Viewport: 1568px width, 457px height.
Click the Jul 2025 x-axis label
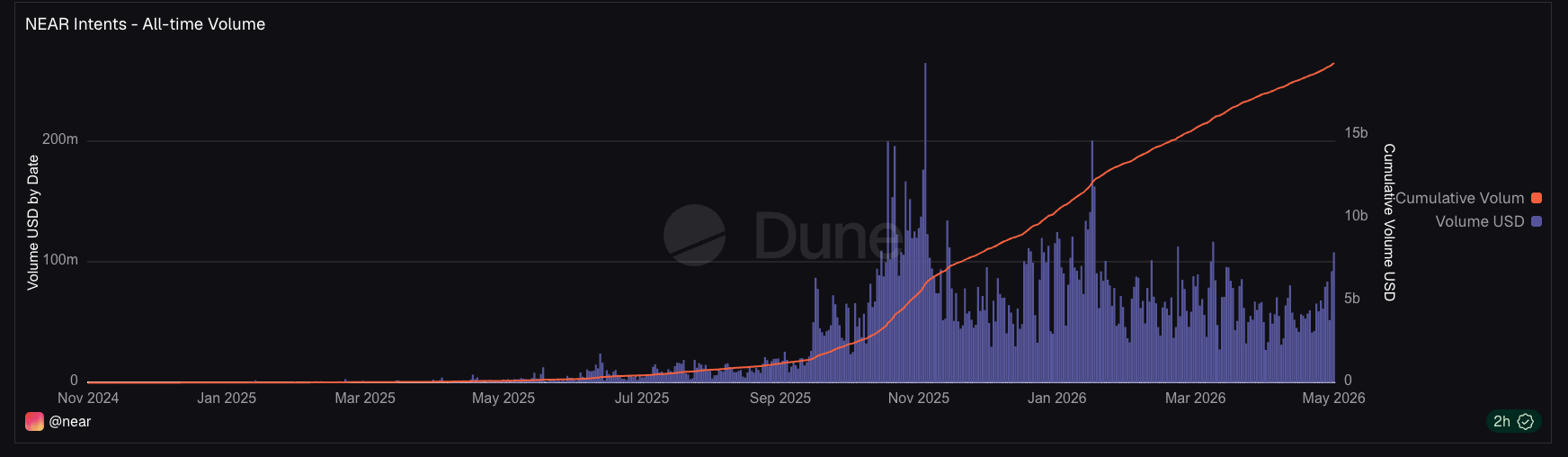(x=642, y=398)
